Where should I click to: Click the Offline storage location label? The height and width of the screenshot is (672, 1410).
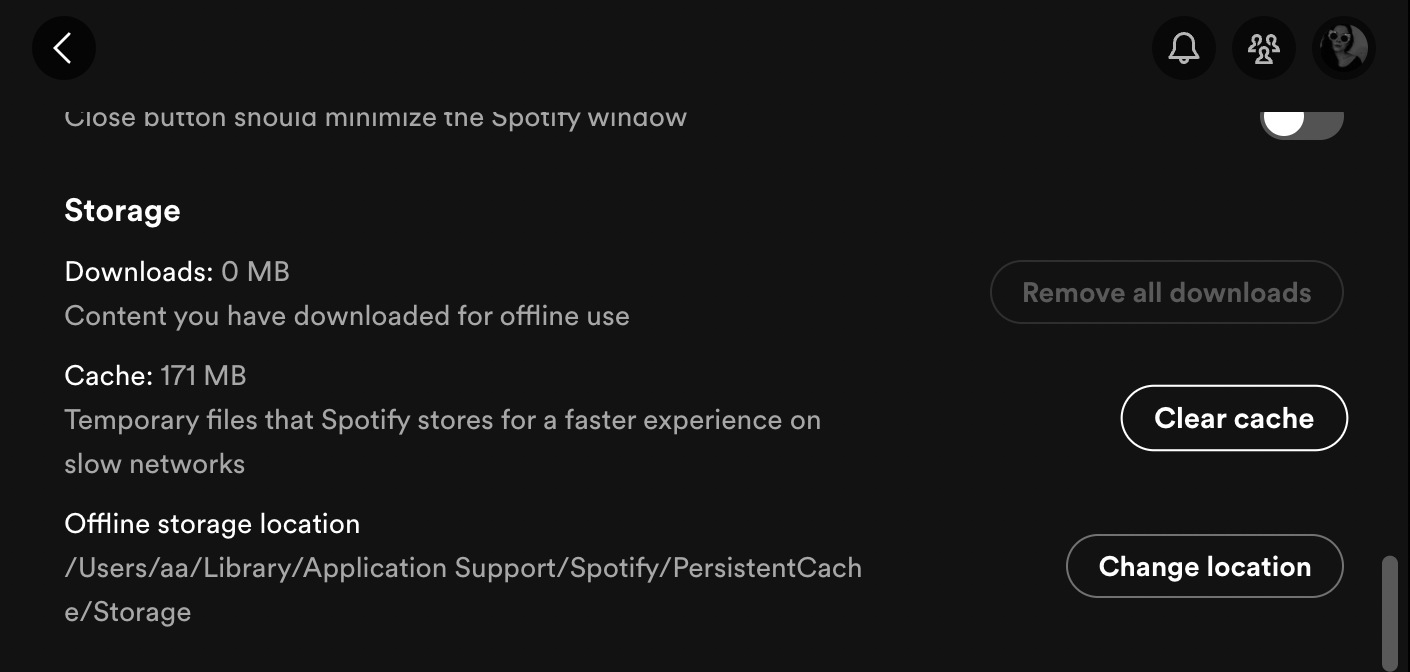(212, 524)
